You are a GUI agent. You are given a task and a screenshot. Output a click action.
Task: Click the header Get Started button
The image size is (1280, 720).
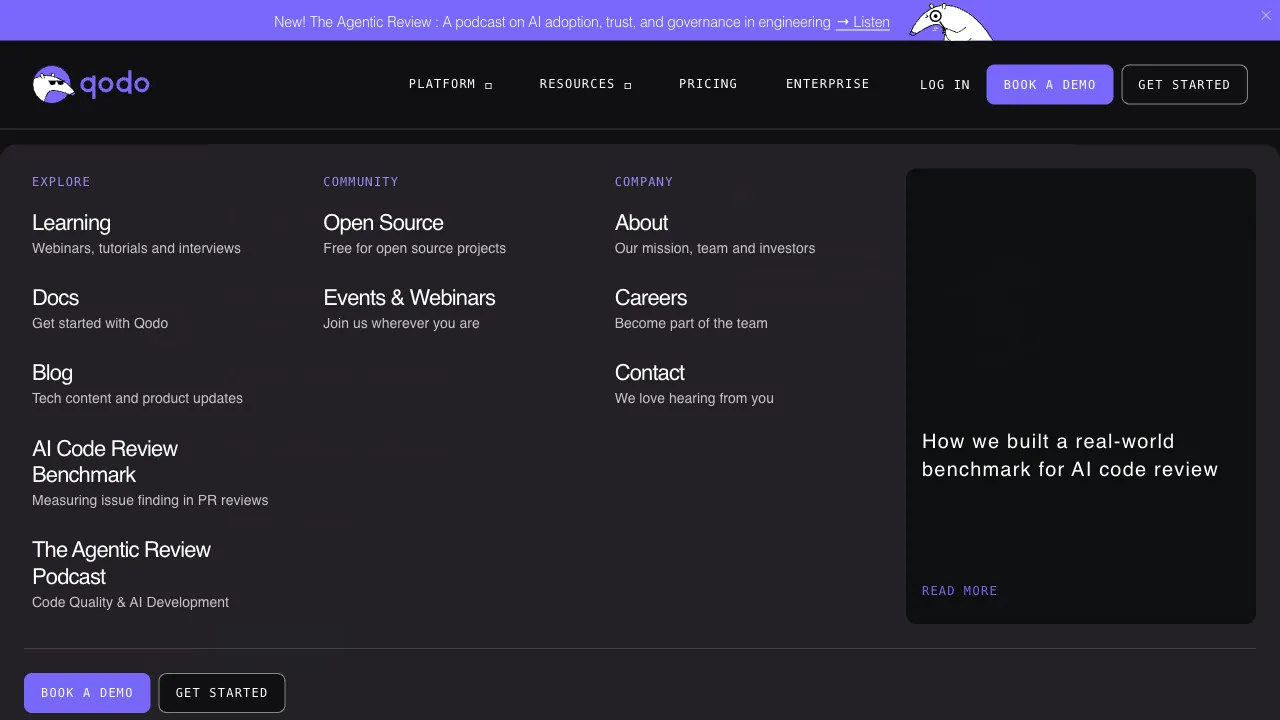tap(1184, 85)
